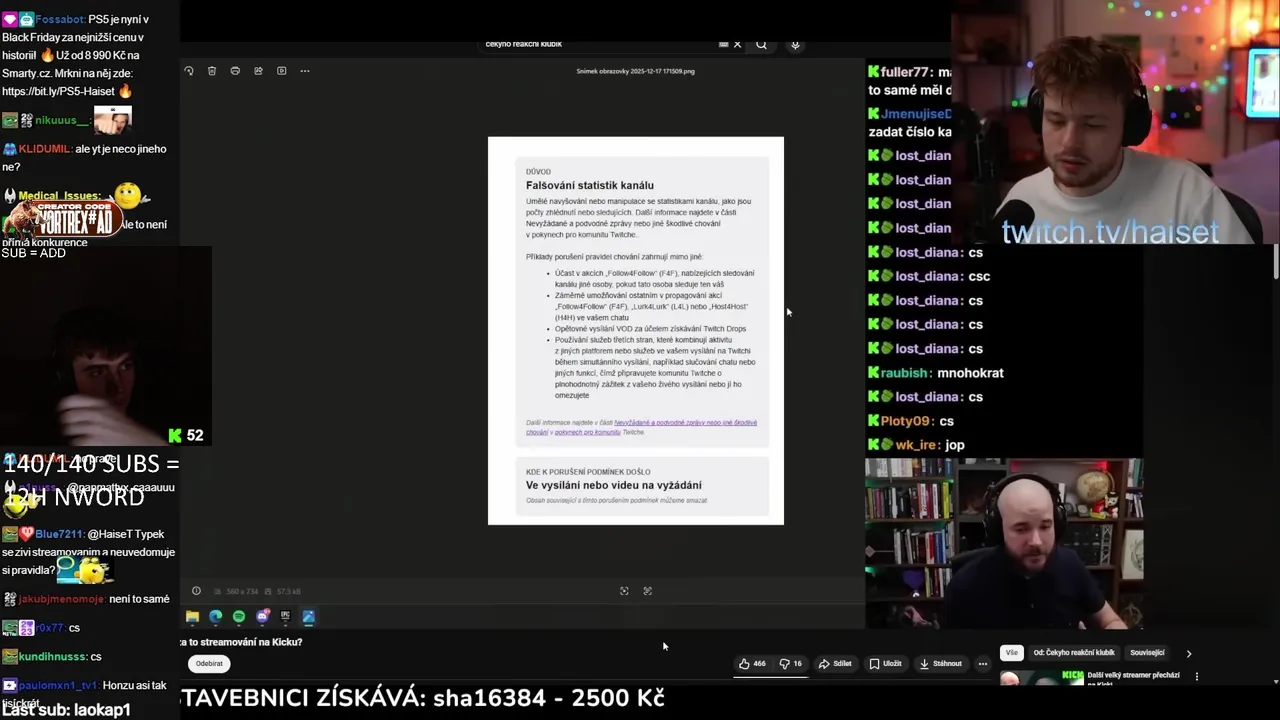Select the Související chip

pos(1147,653)
